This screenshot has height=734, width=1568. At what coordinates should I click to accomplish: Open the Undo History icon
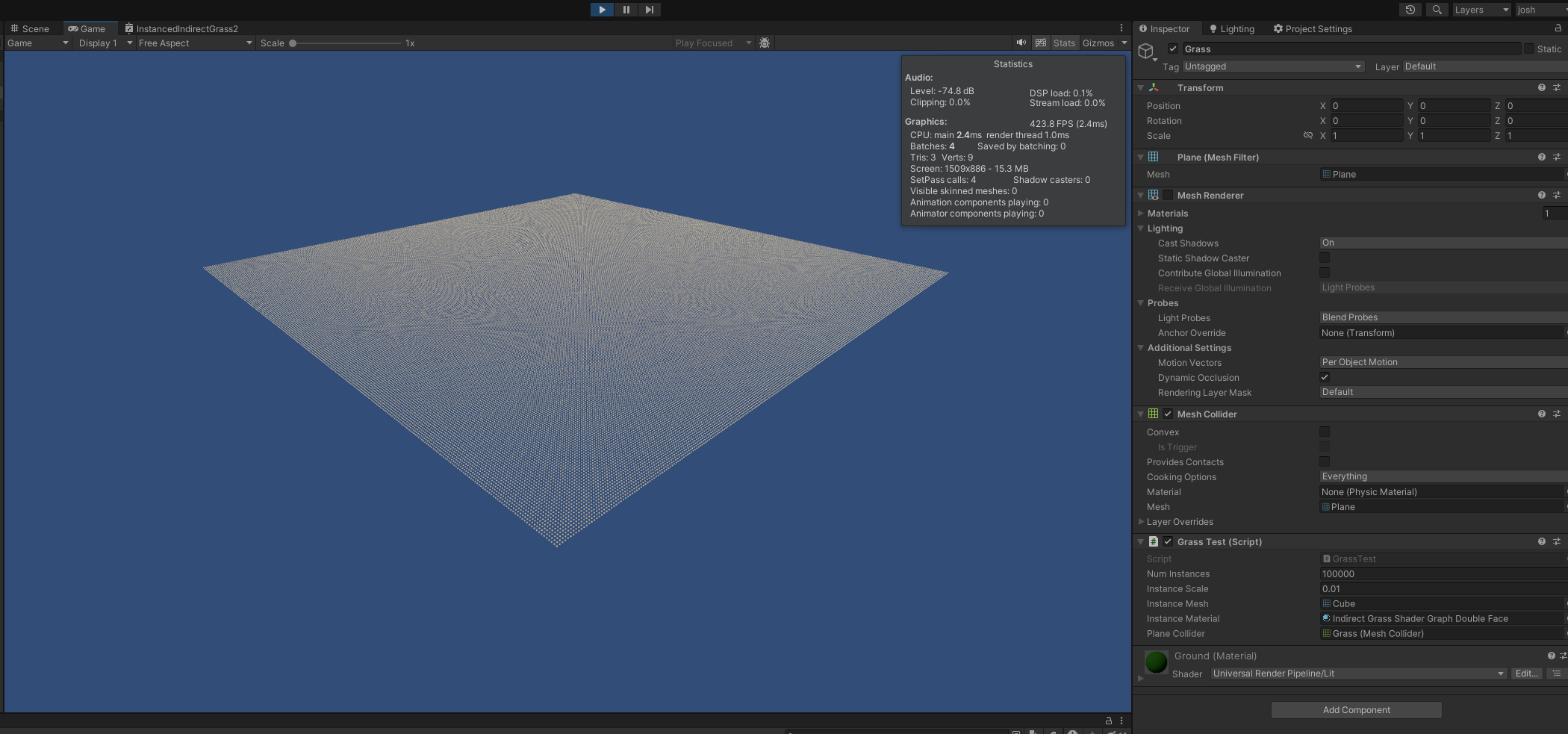click(1410, 10)
